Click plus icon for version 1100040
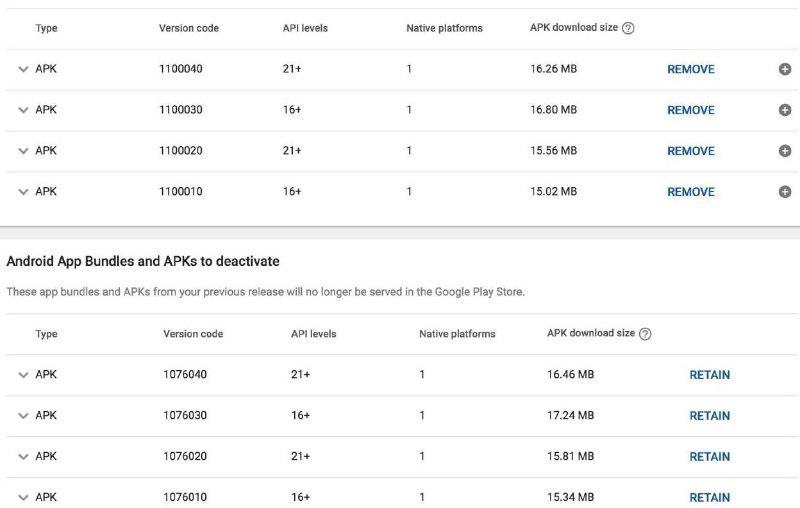This screenshot has height=508, width=800. (x=785, y=69)
